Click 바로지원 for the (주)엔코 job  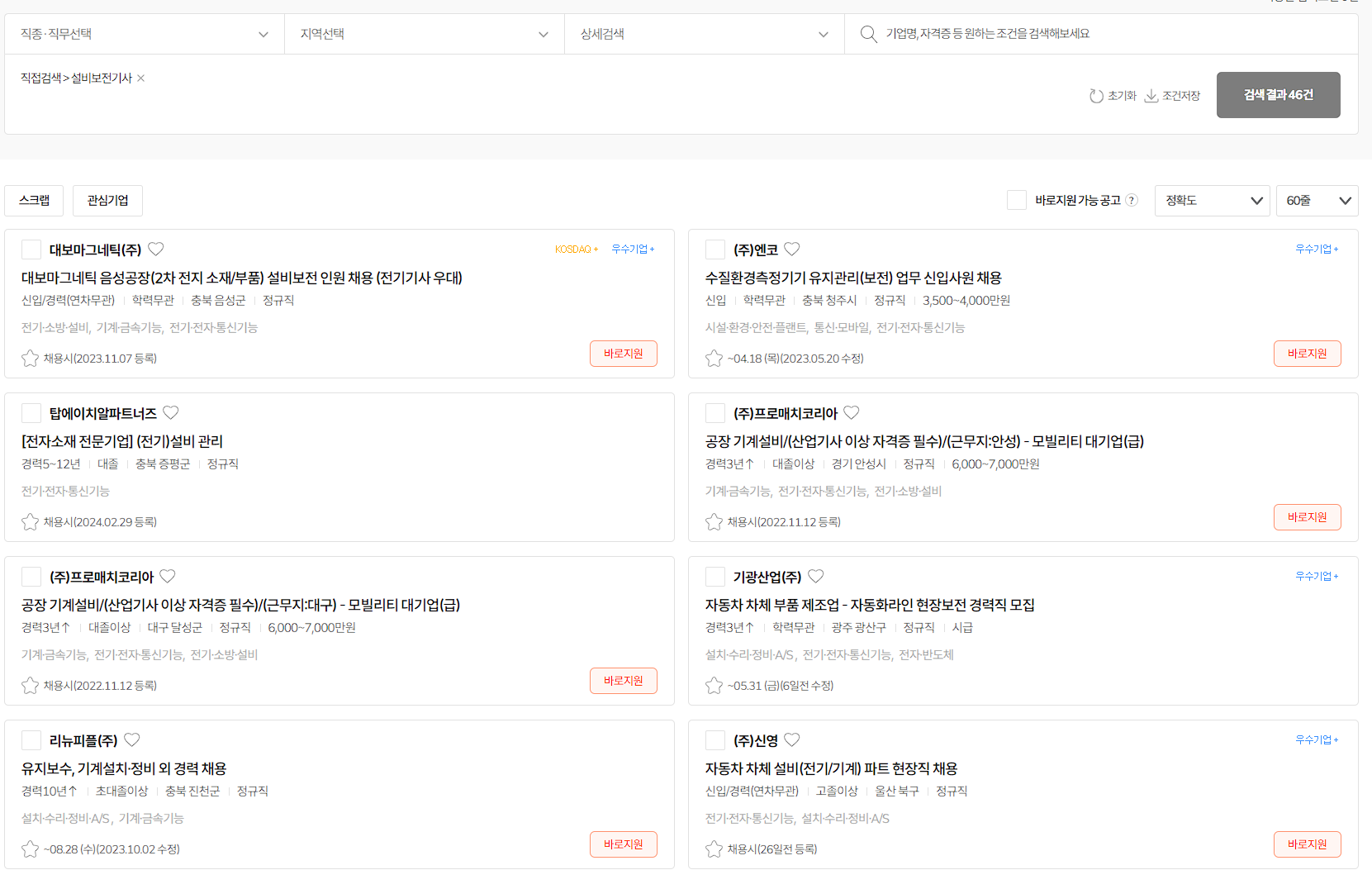tap(1307, 353)
